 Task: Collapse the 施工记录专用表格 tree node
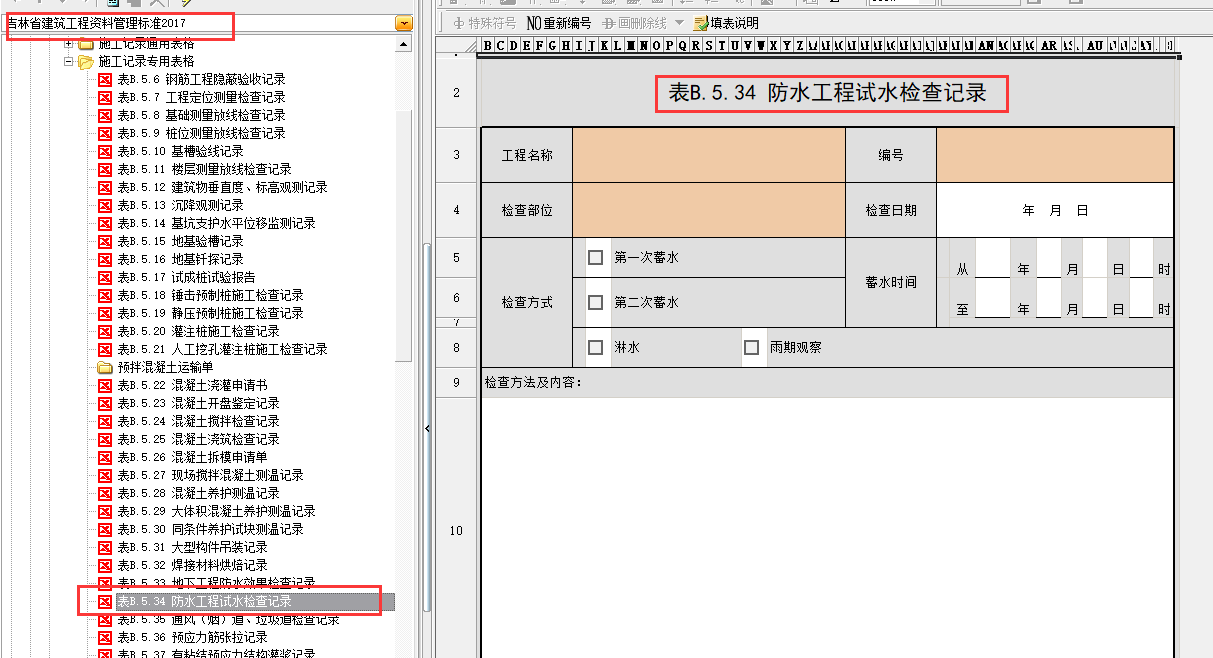[x=69, y=61]
